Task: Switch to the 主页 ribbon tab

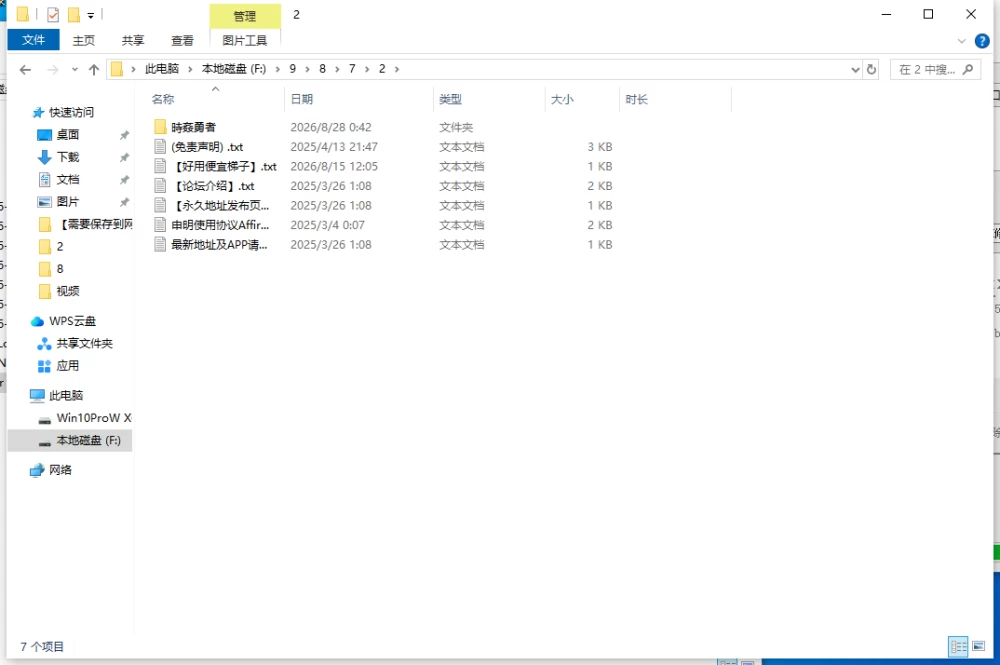Action: [84, 40]
